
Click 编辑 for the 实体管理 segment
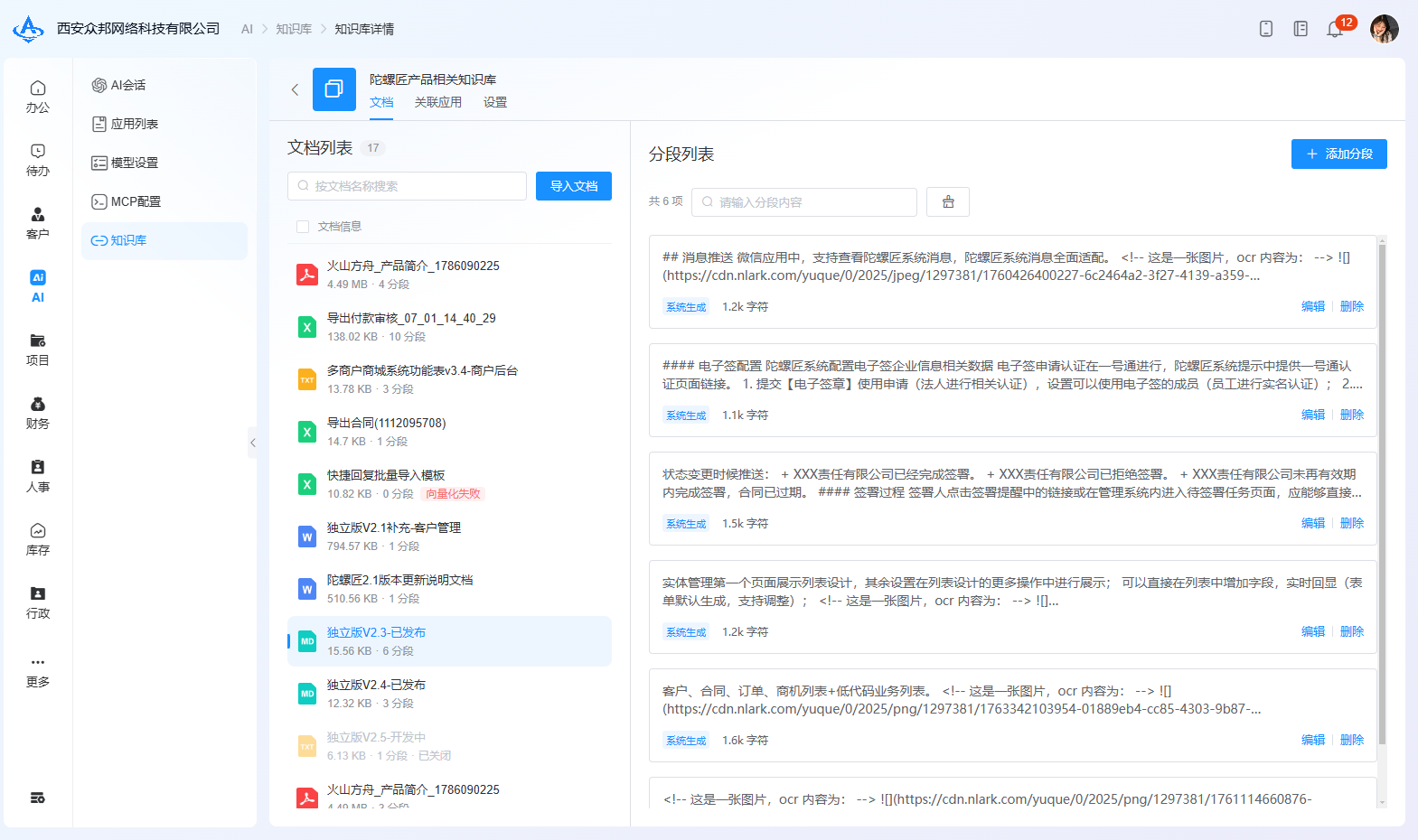(x=1313, y=632)
